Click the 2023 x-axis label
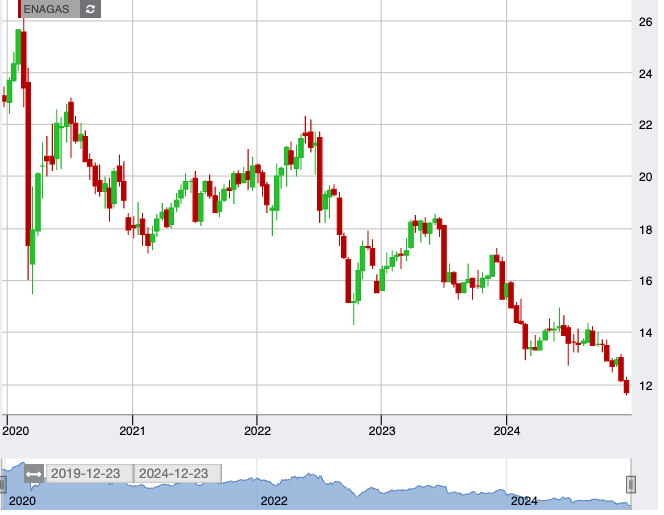This screenshot has height=515, width=664. click(382, 431)
